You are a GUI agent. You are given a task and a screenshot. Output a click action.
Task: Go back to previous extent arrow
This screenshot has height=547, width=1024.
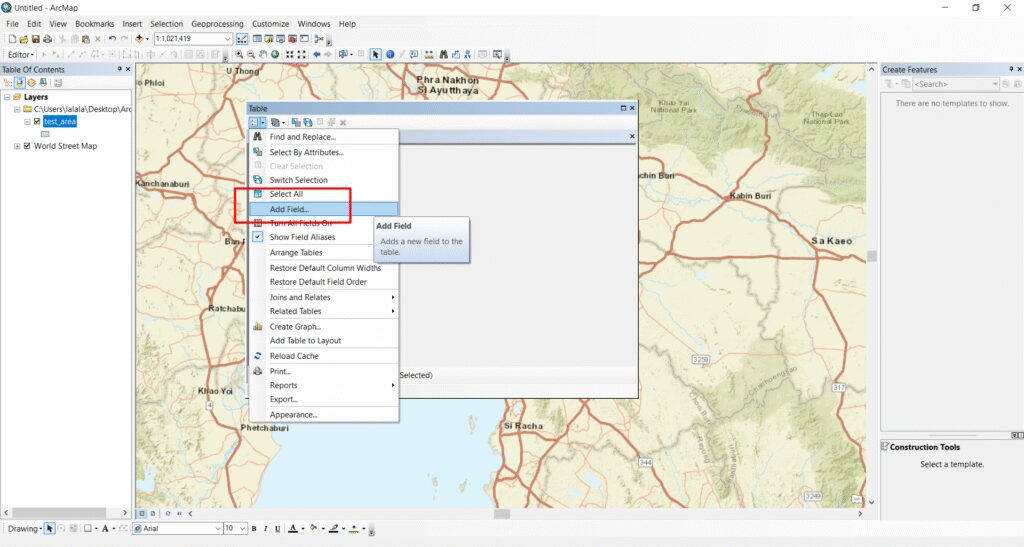point(316,55)
